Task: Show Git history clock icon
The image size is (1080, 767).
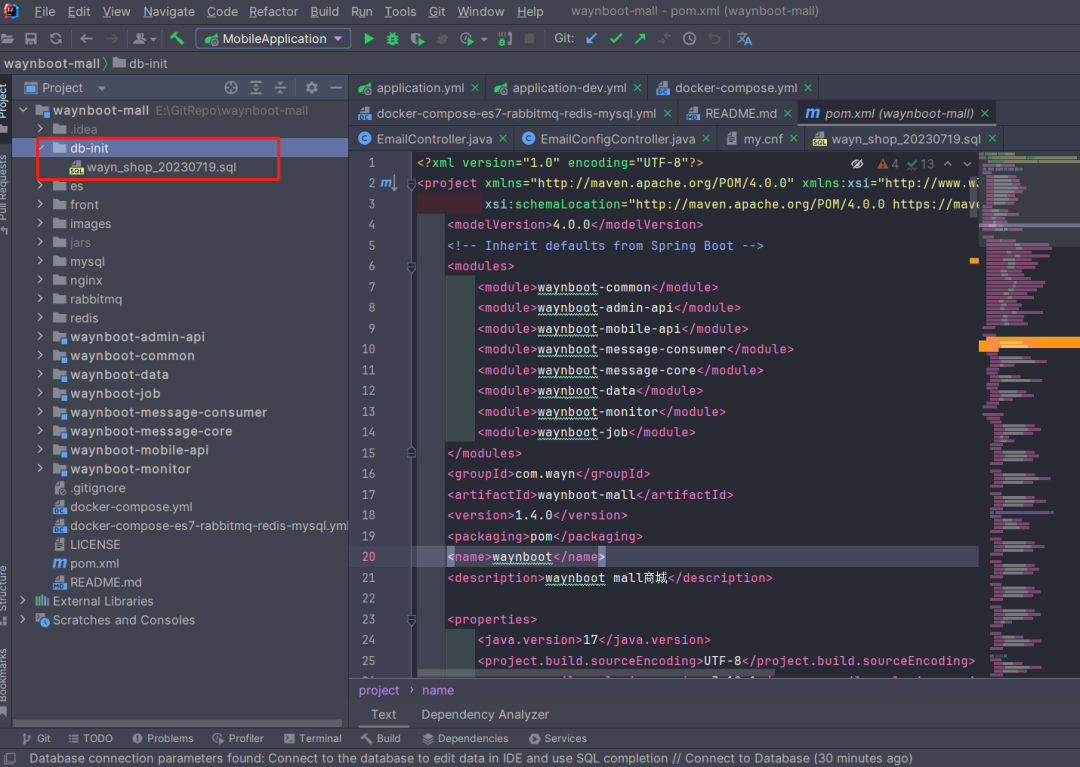Action: 689,39
